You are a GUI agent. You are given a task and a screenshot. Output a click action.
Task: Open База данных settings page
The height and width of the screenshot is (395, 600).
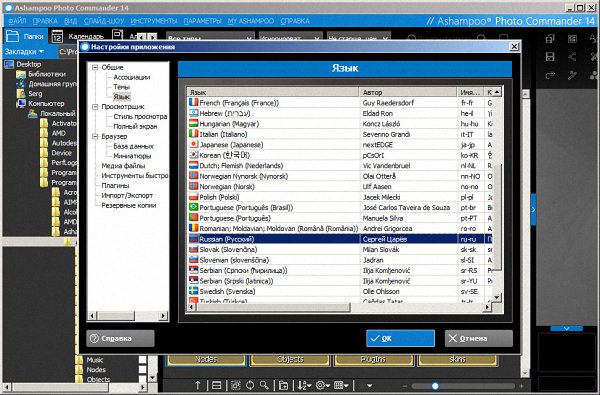tap(133, 146)
